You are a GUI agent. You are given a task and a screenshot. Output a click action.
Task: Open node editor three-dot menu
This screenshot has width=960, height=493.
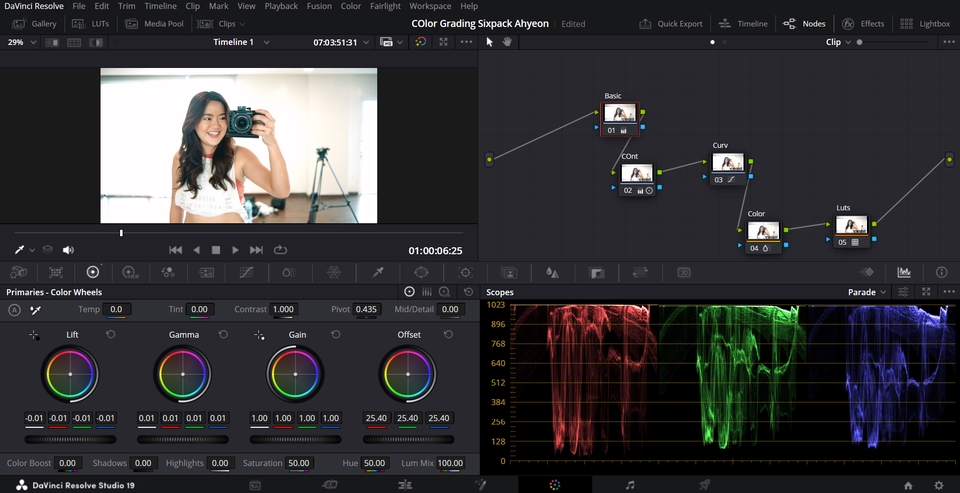point(948,42)
